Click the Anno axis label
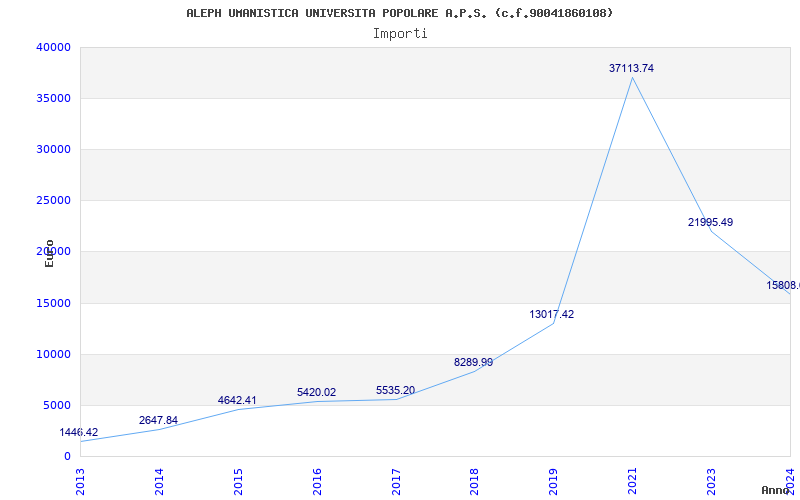 776,490
